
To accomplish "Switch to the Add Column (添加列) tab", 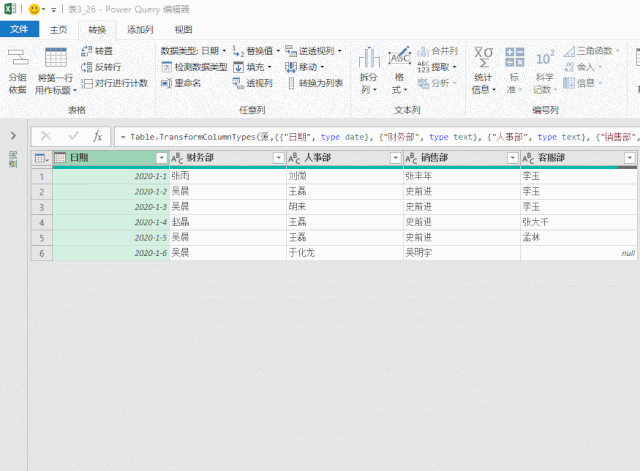I will (x=140, y=30).
